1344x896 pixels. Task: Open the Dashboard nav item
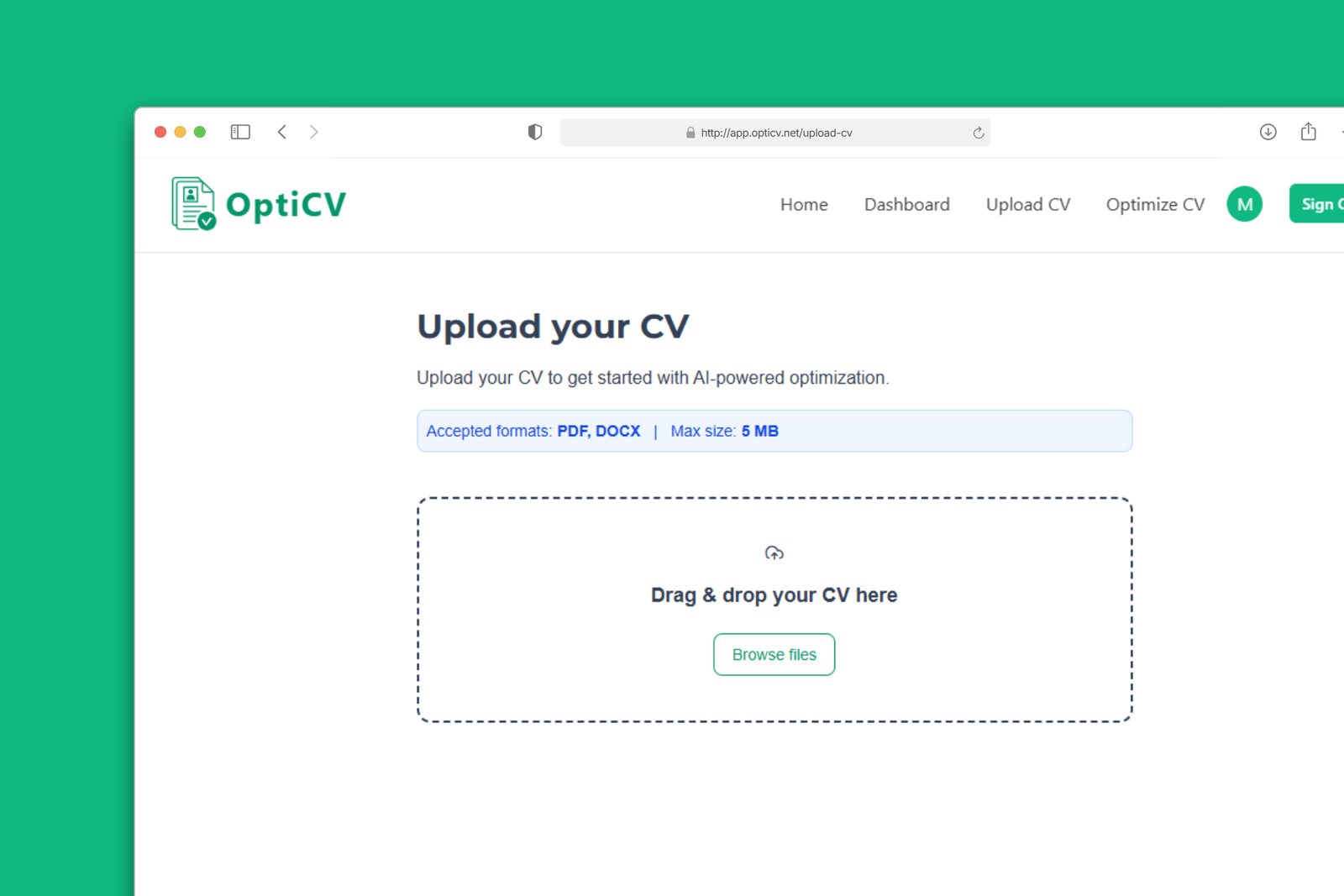(x=907, y=204)
